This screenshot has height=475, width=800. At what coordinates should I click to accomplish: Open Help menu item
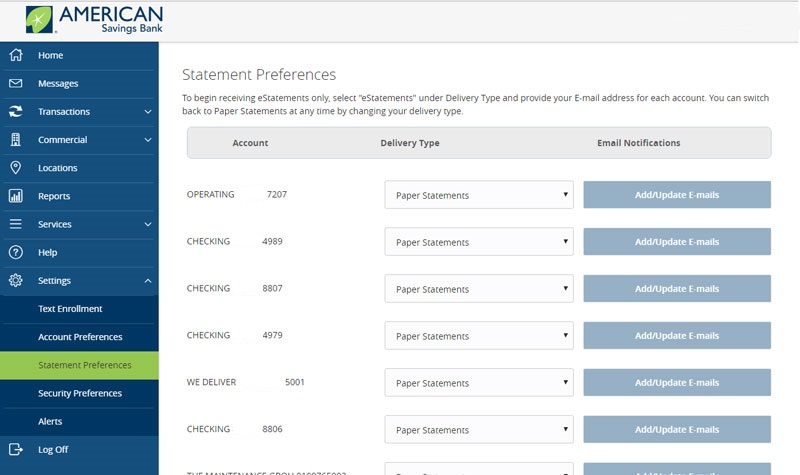[x=79, y=253]
